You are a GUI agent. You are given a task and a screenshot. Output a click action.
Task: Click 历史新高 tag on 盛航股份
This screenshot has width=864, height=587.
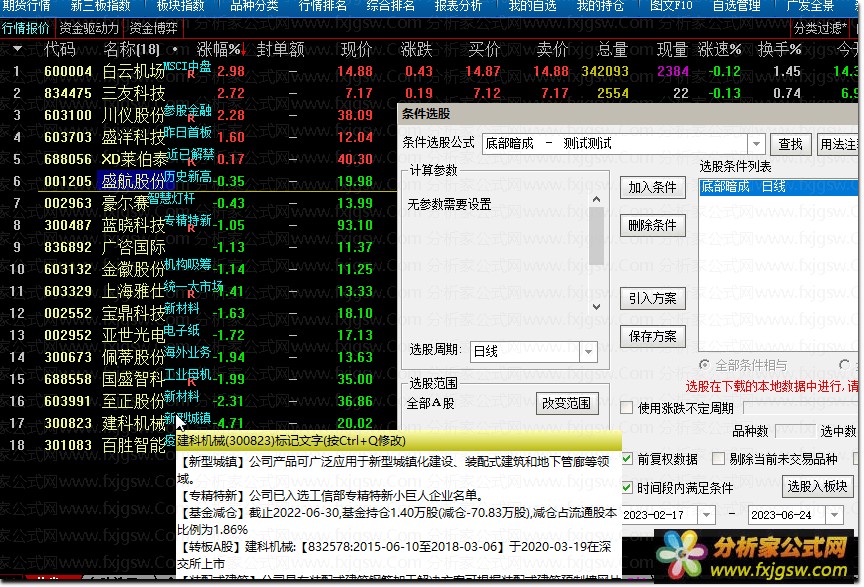187,176
